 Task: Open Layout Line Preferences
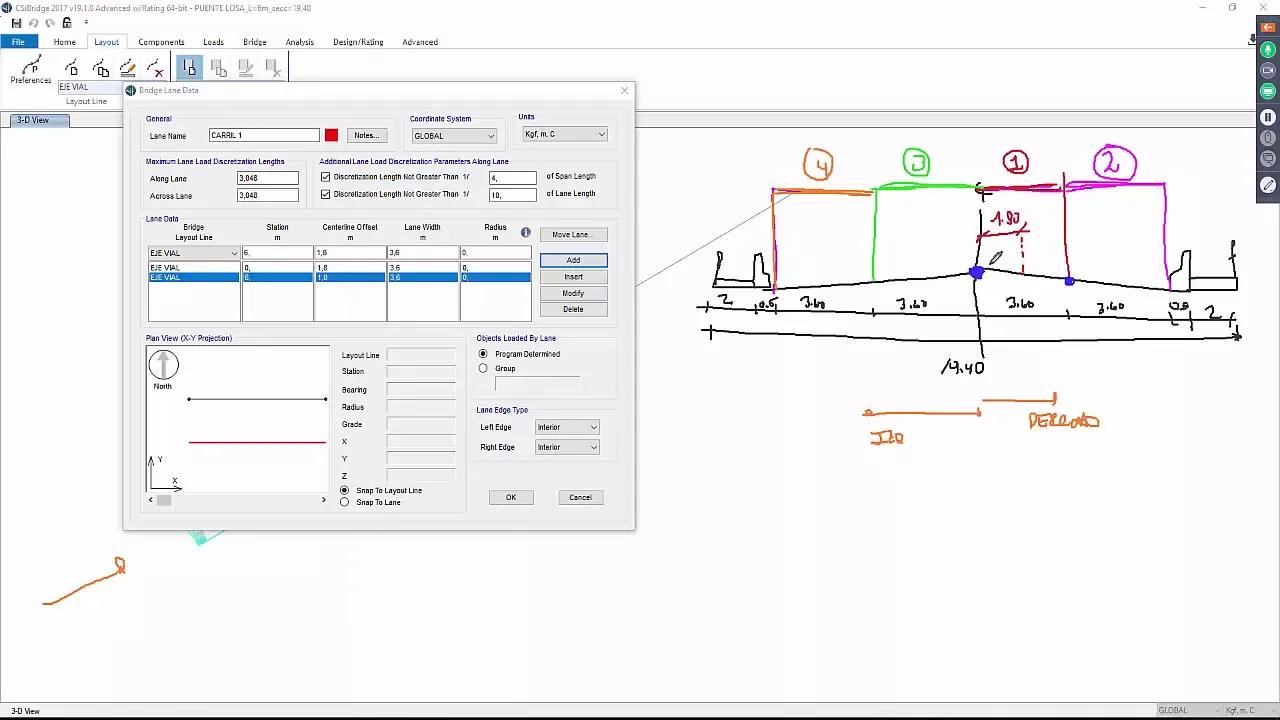[30, 70]
